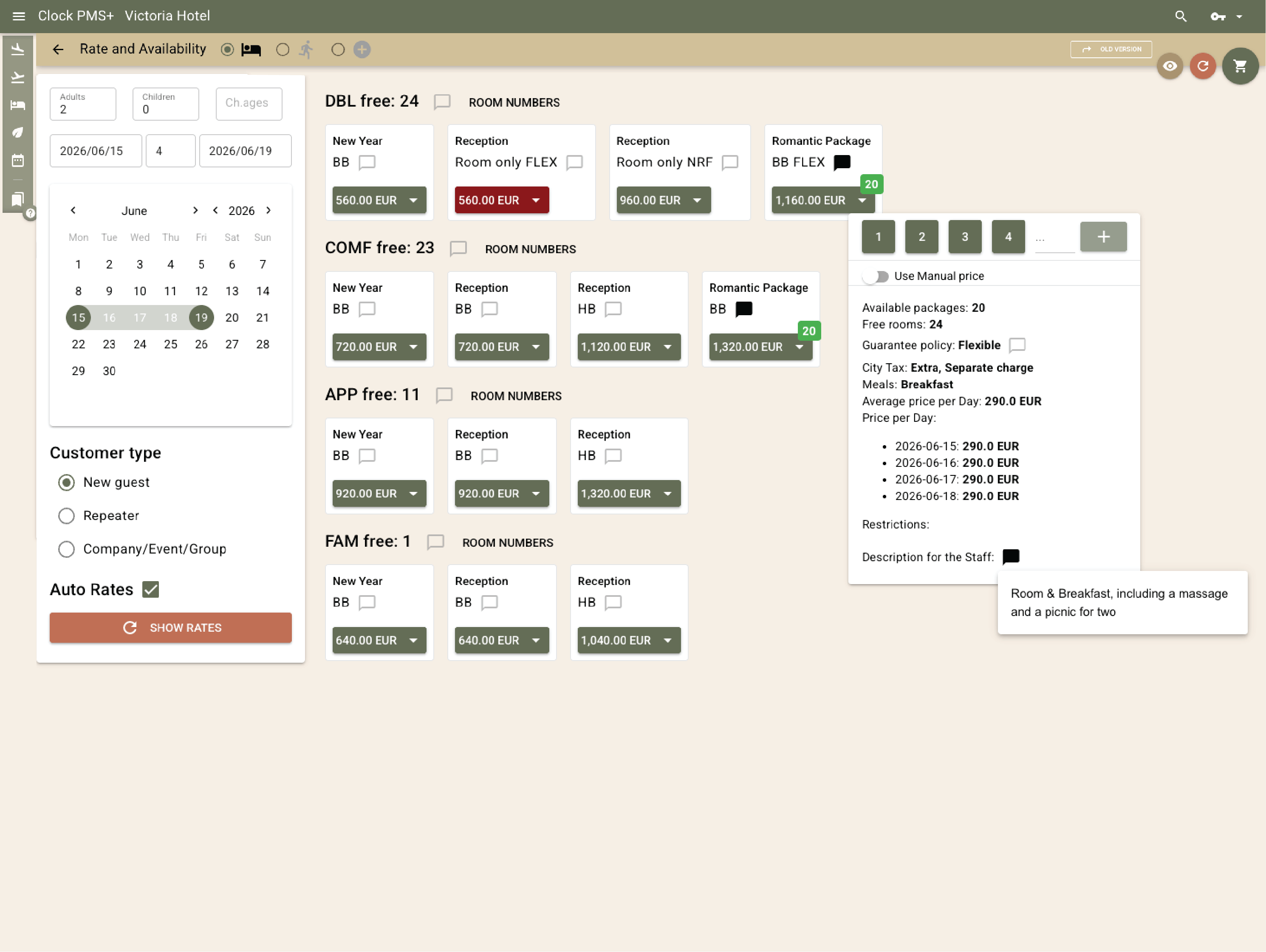Open comment icon on Room only FLEX rate
Viewport: 1266px width, 952px height.
click(574, 163)
